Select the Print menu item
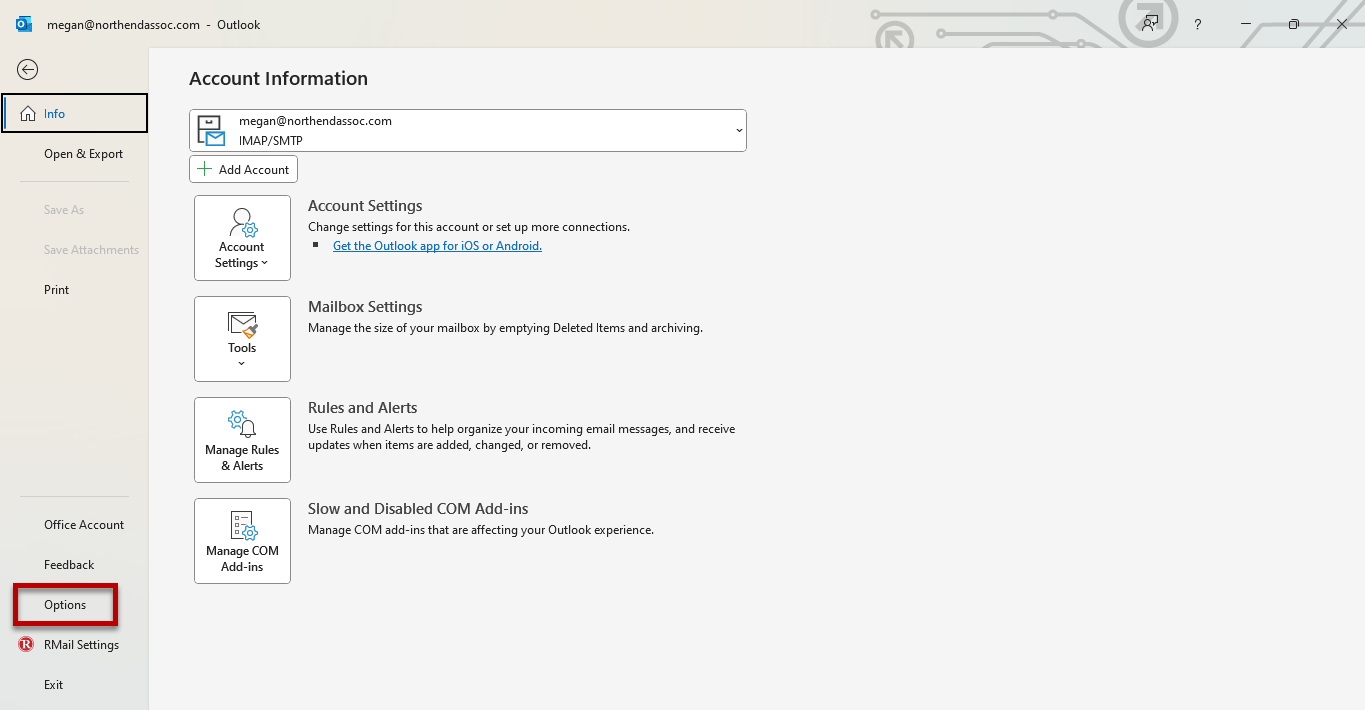 pos(57,290)
